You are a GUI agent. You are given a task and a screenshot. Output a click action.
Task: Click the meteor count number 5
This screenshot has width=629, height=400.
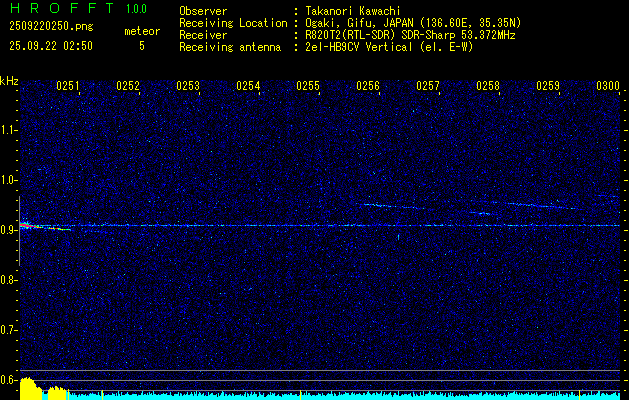[x=141, y=46]
